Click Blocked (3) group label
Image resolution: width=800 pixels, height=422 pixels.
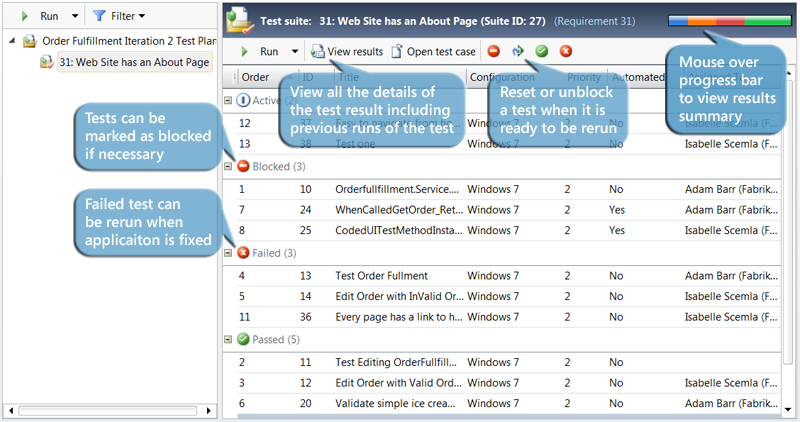click(279, 166)
